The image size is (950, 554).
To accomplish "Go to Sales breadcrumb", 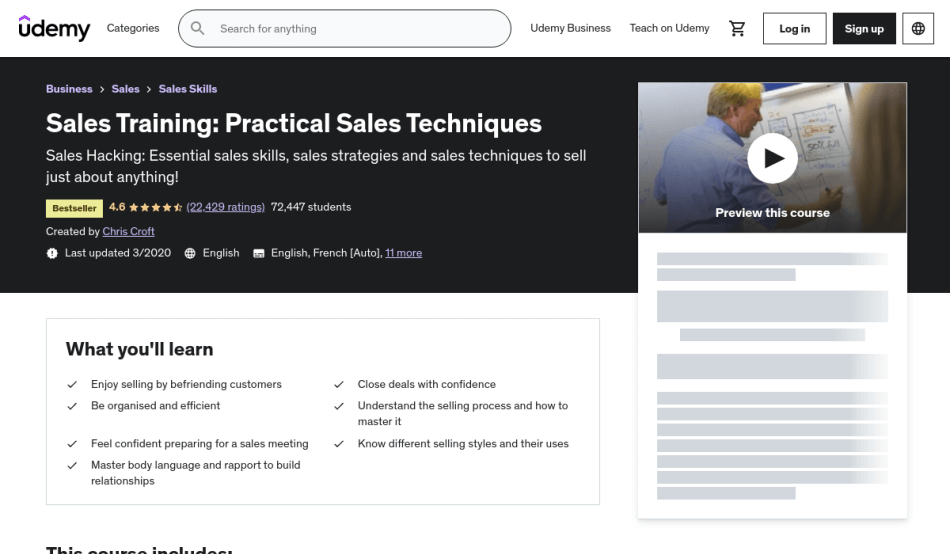I will 125,89.
